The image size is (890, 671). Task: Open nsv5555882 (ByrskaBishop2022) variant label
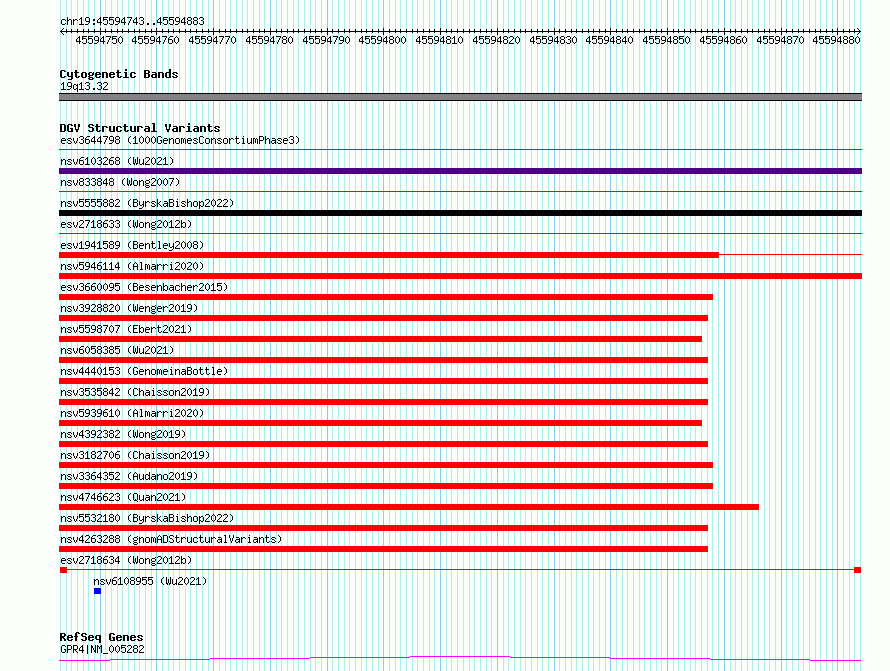point(147,203)
